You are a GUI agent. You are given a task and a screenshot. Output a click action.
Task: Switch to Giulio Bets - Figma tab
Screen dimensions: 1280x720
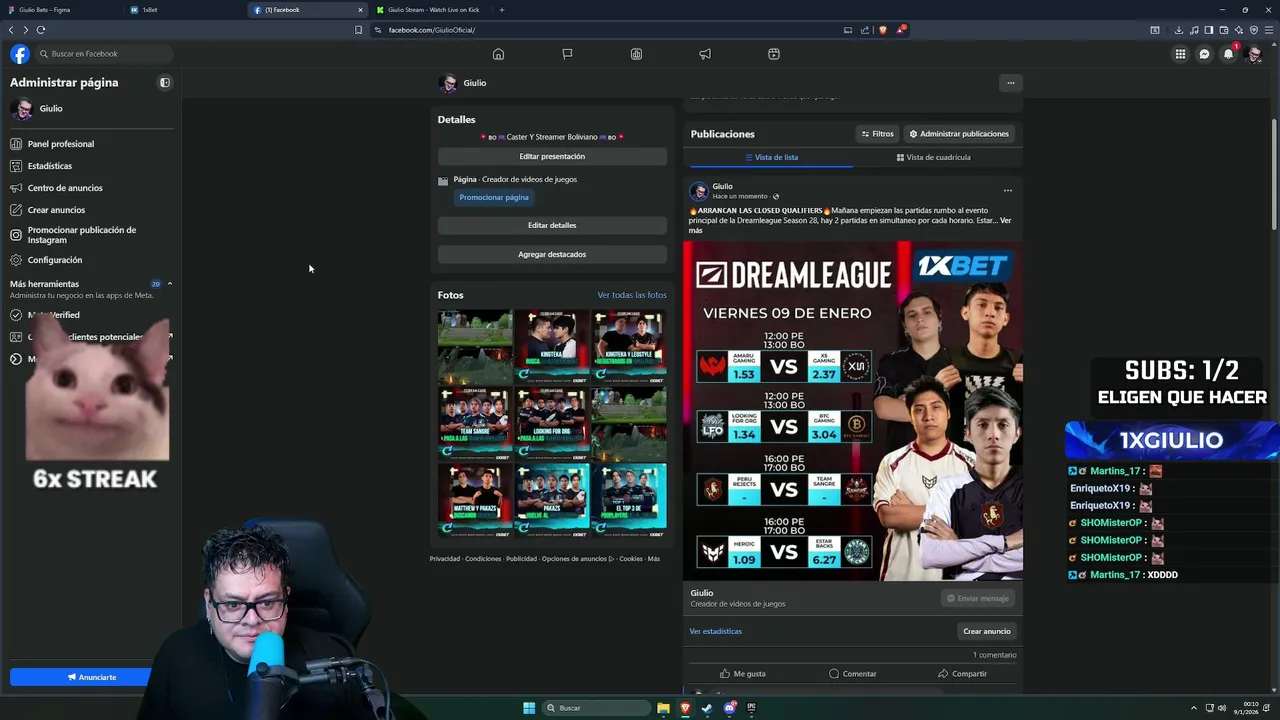tap(60, 10)
